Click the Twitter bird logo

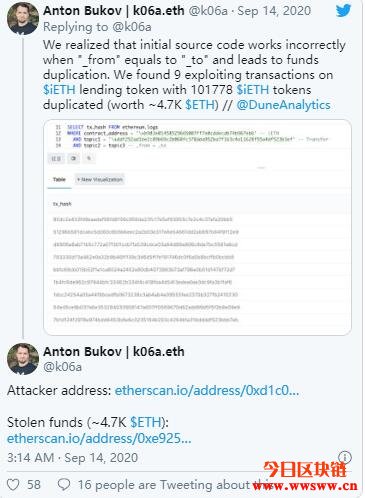[343, 10]
